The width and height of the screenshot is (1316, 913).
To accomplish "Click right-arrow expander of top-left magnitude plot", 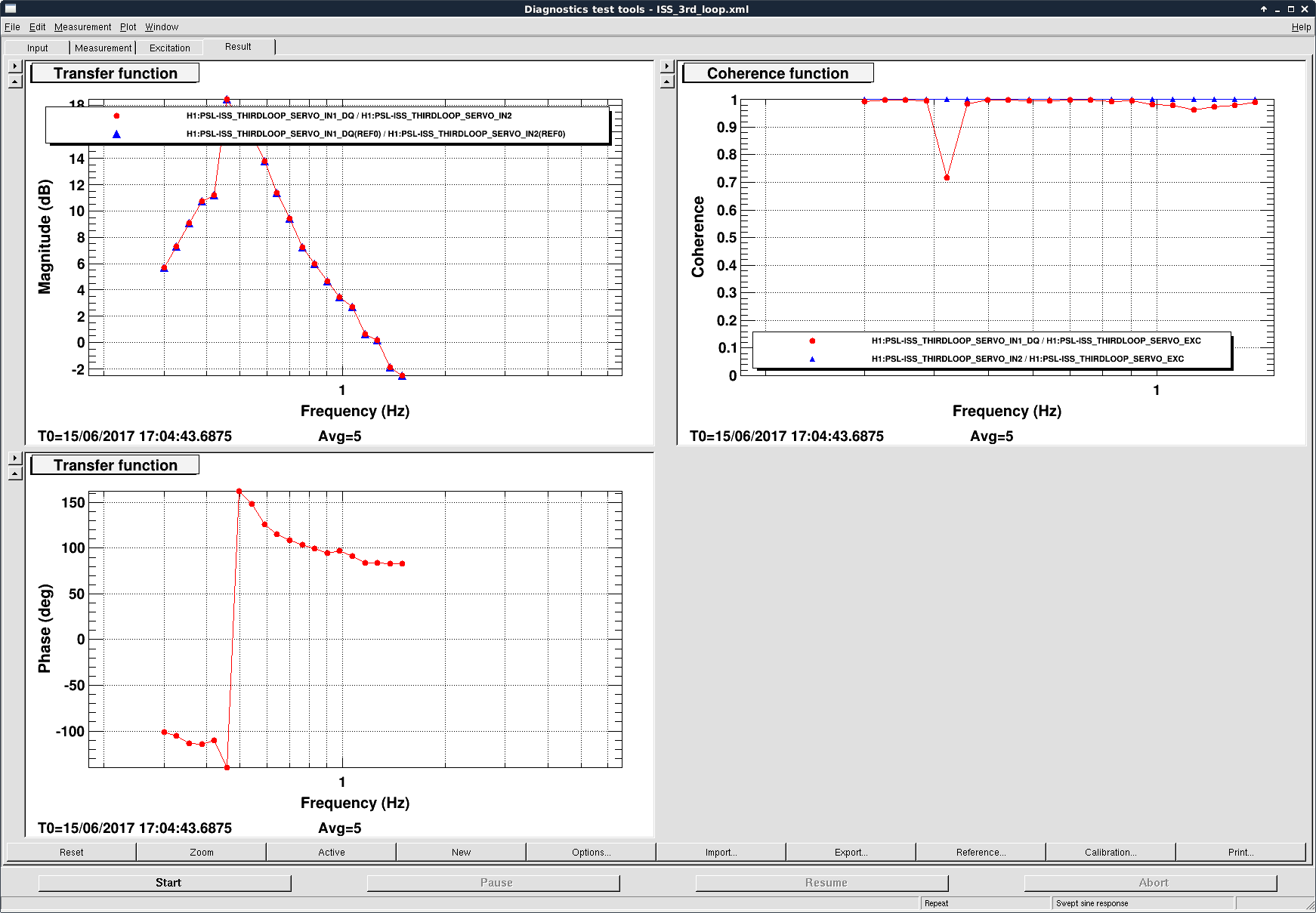I will point(15,66).
